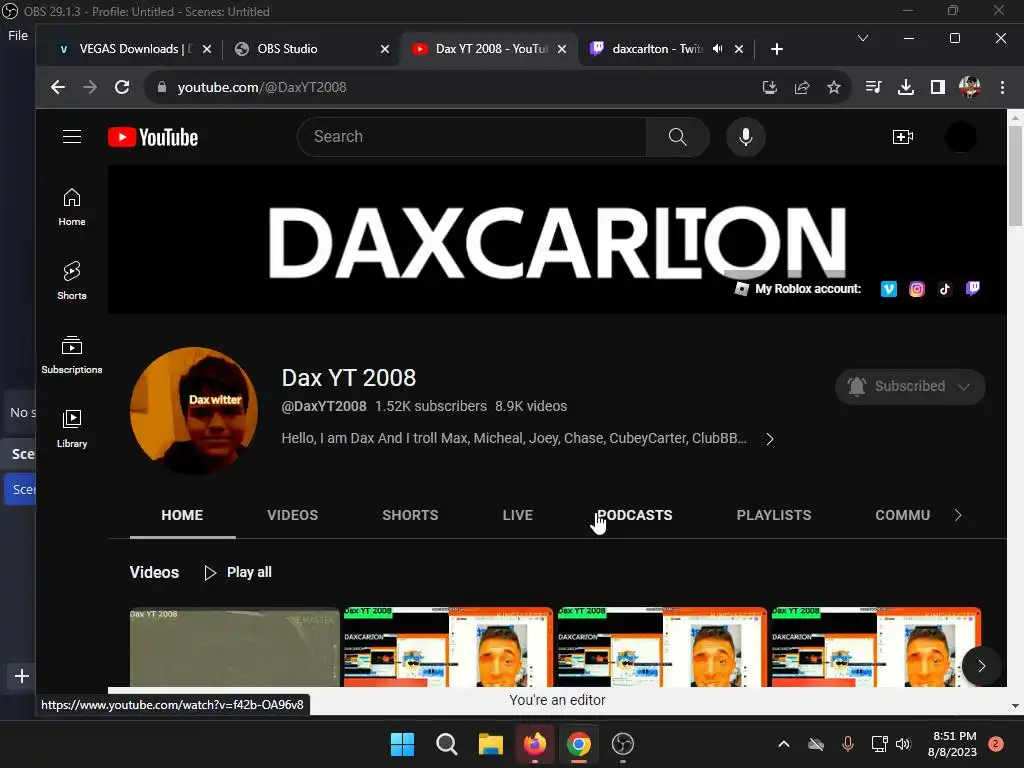
Task: Click the share page icon in address bar
Action: coord(802,87)
